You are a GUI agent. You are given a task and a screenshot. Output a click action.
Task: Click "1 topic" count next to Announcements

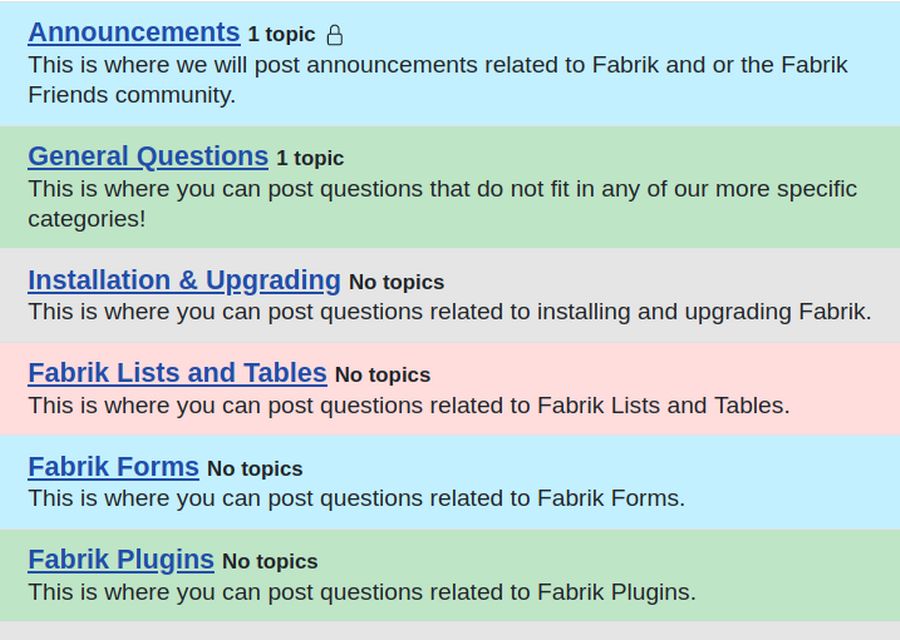coord(281,35)
